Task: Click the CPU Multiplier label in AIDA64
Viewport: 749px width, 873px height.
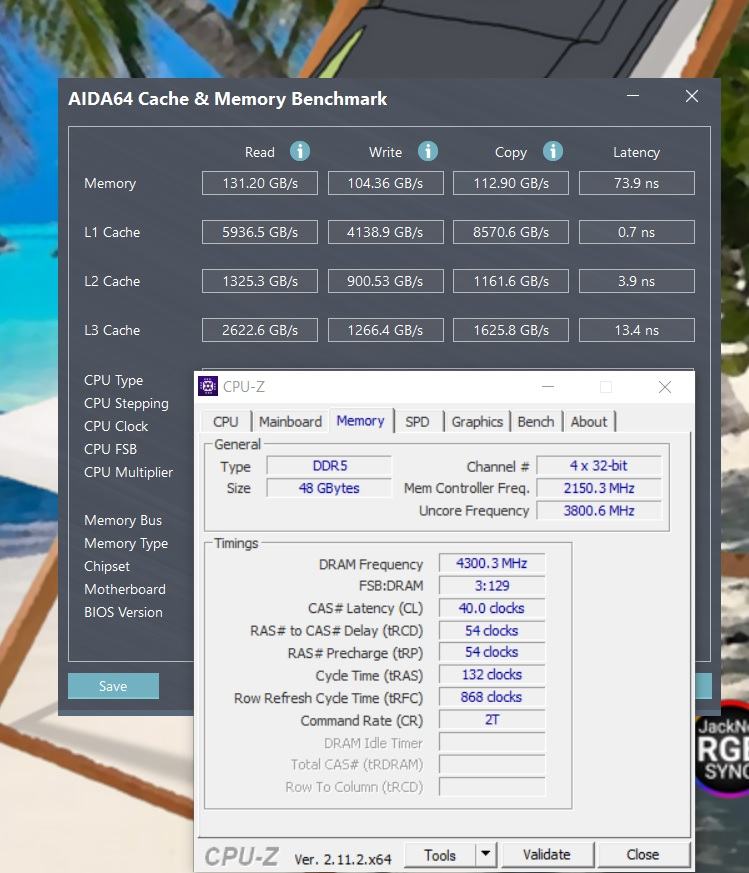Action: click(x=129, y=472)
